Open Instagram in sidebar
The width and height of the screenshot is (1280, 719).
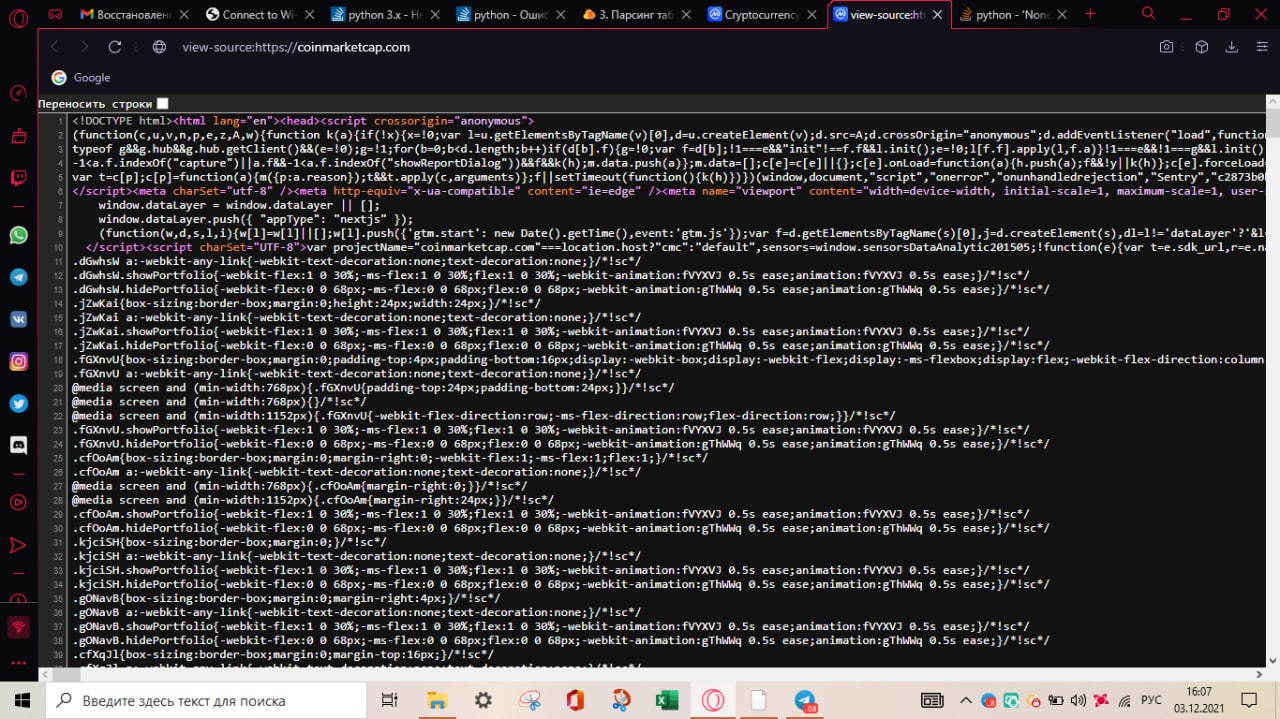pyautogui.click(x=18, y=361)
